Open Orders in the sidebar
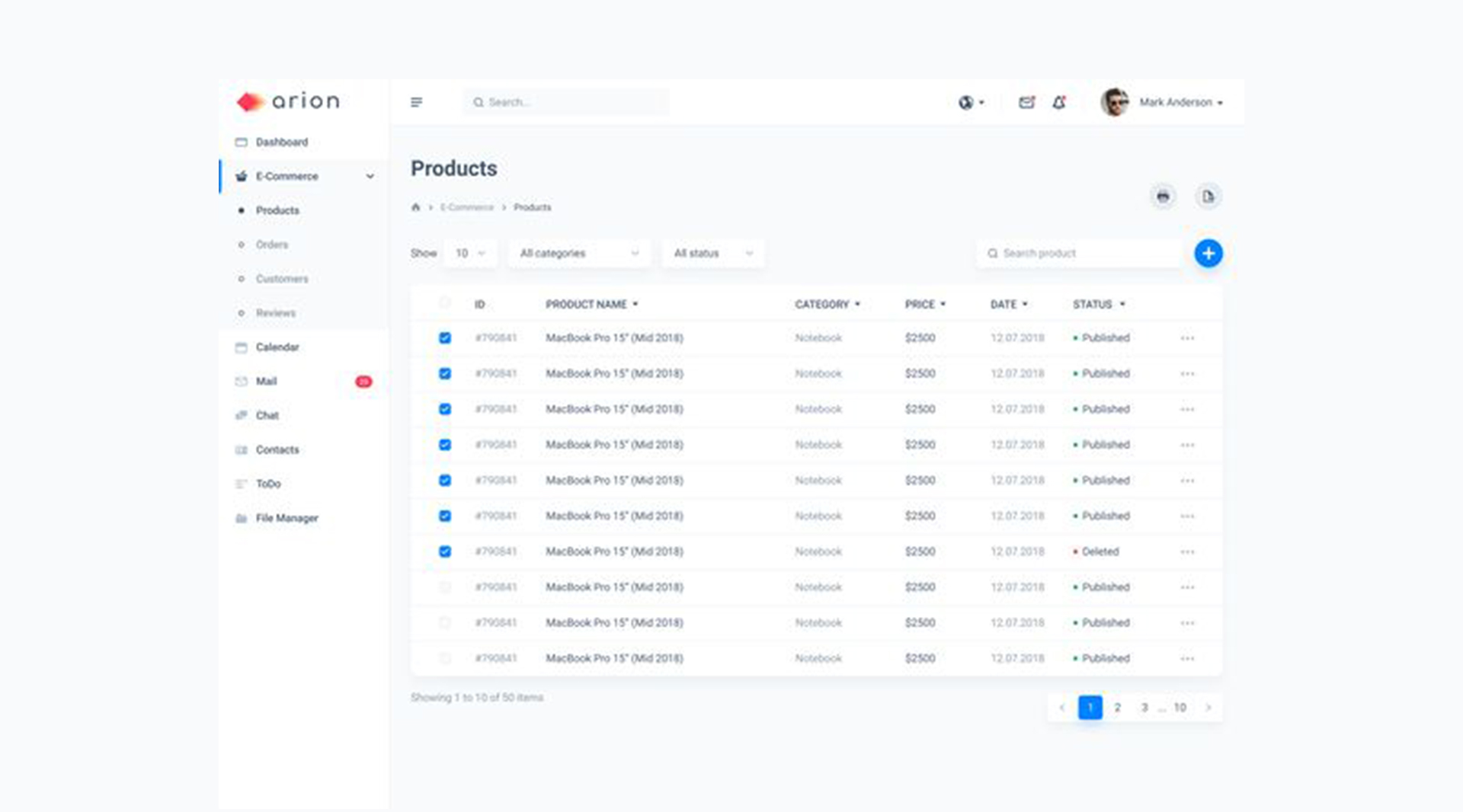The image size is (1463, 812). pos(272,245)
